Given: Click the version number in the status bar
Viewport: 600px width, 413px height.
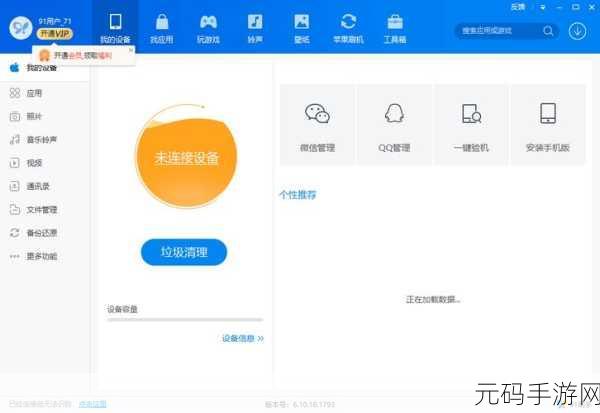Looking at the screenshot, I should [300, 404].
